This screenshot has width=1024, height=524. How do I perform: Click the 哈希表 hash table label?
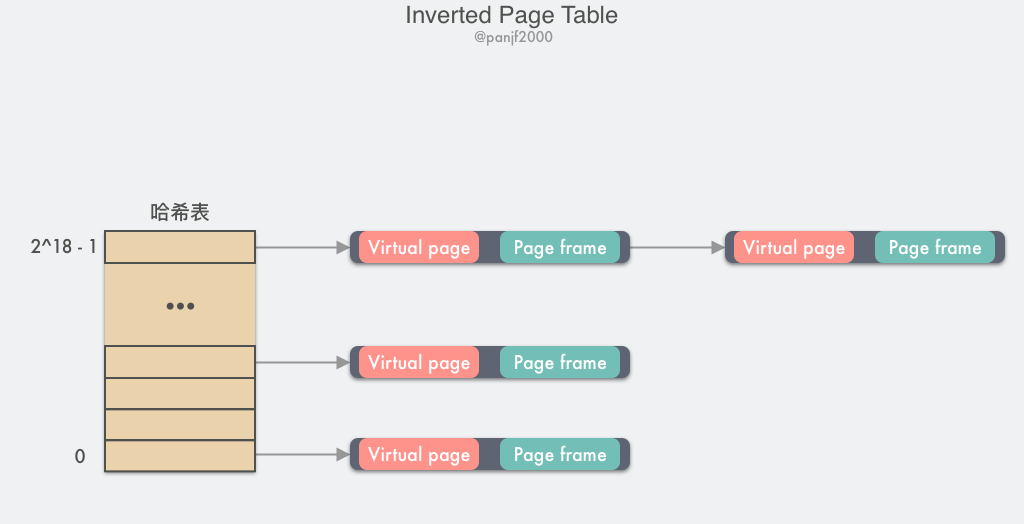(x=180, y=212)
